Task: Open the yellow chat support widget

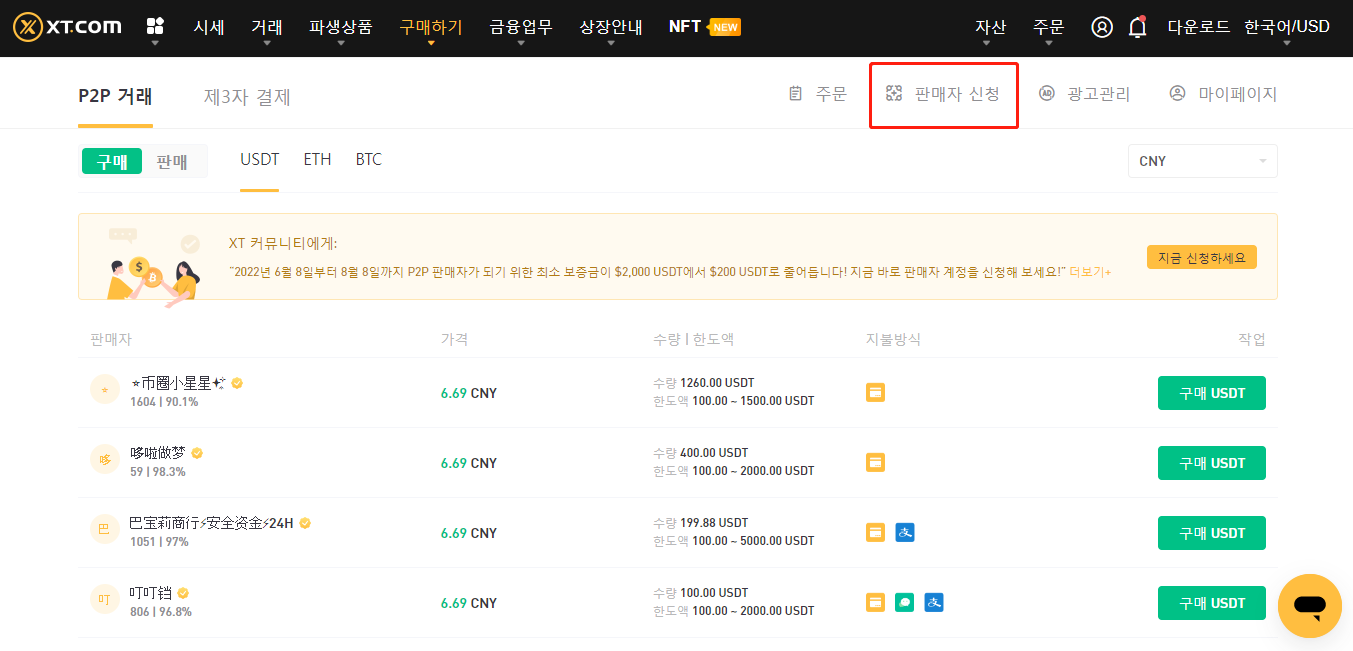Action: point(1309,606)
